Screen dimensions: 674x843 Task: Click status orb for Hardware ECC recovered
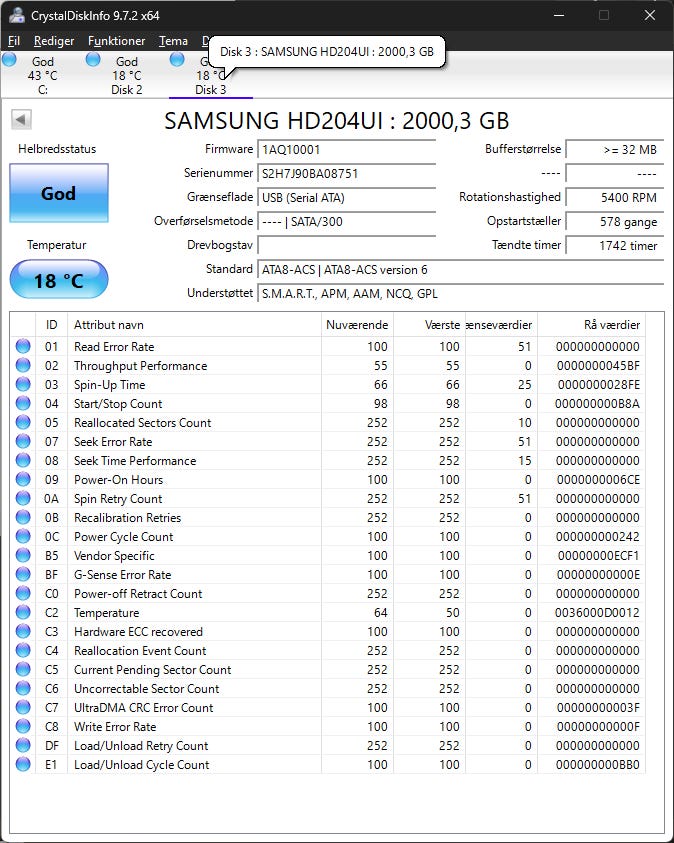[23, 631]
